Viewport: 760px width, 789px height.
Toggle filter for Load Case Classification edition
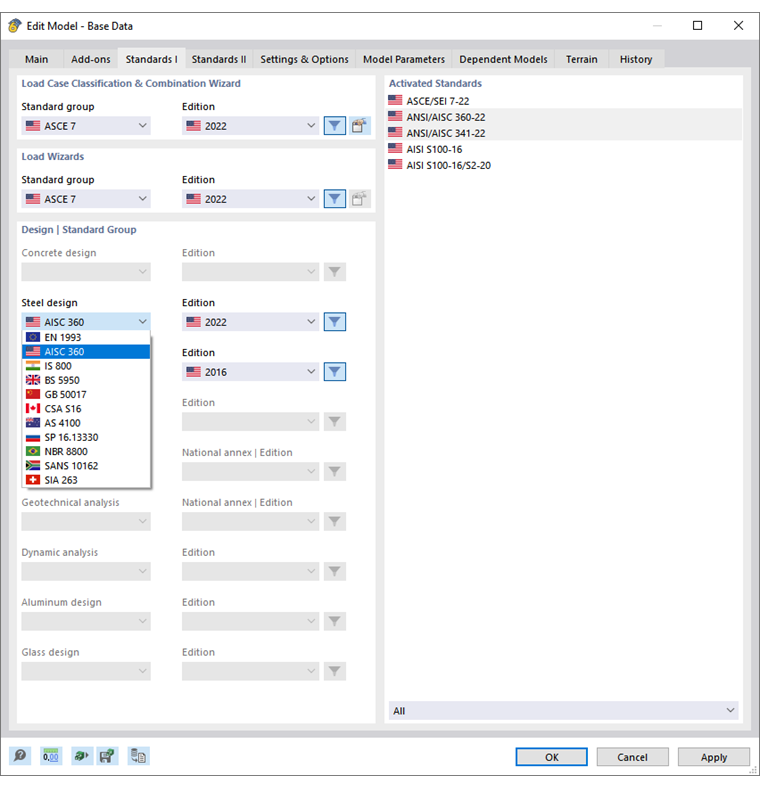tap(335, 126)
